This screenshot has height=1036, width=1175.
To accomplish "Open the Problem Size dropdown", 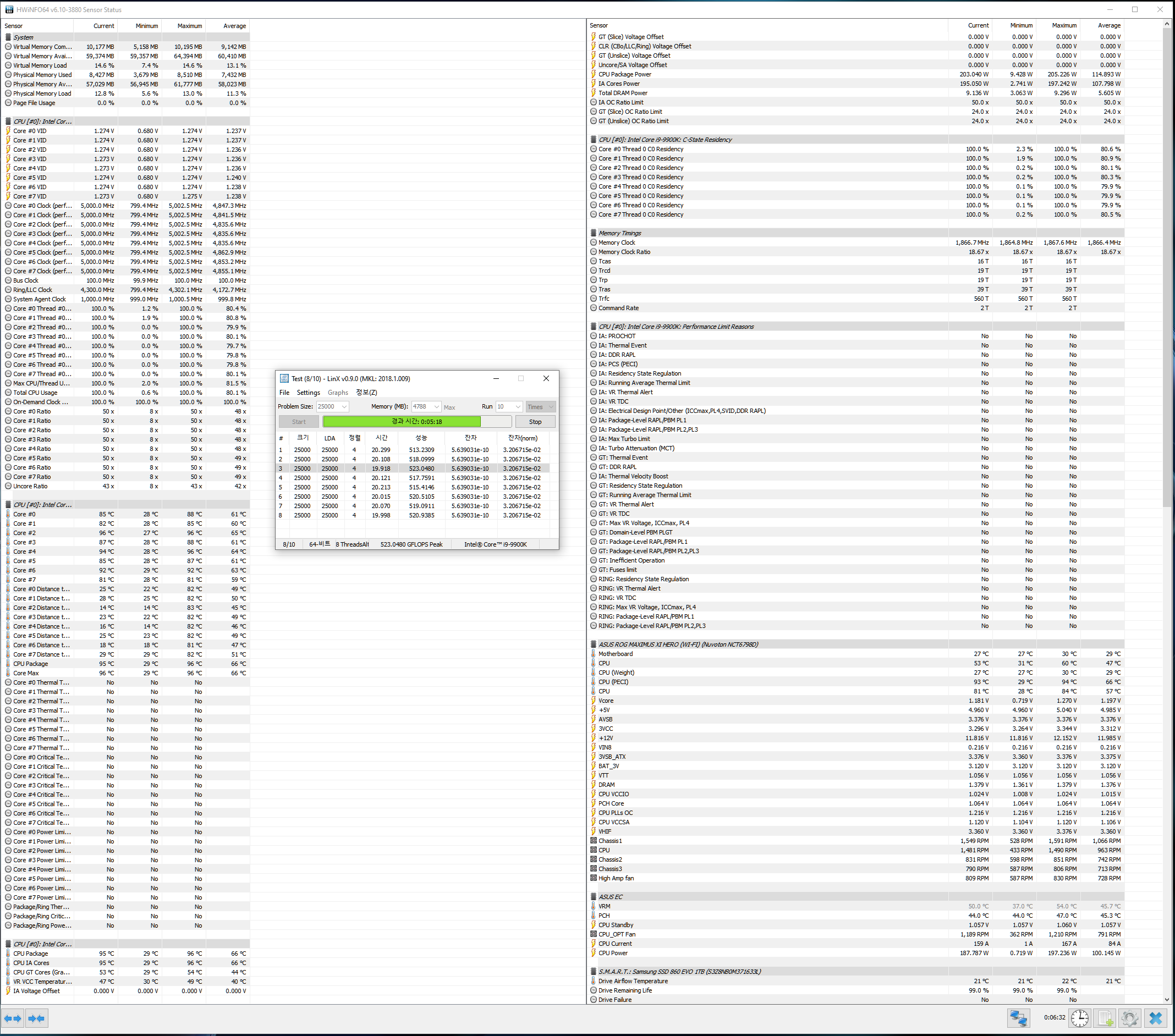I will point(344,407).
